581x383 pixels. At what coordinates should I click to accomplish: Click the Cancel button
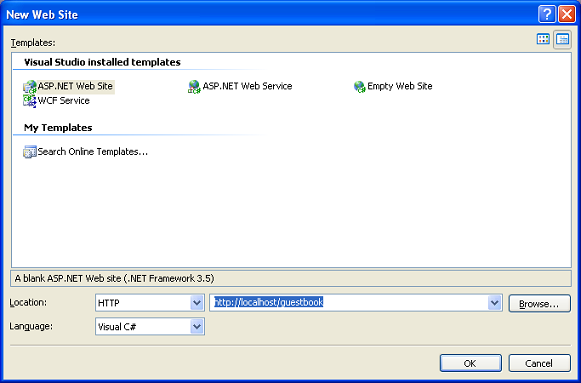coord(539,363)
